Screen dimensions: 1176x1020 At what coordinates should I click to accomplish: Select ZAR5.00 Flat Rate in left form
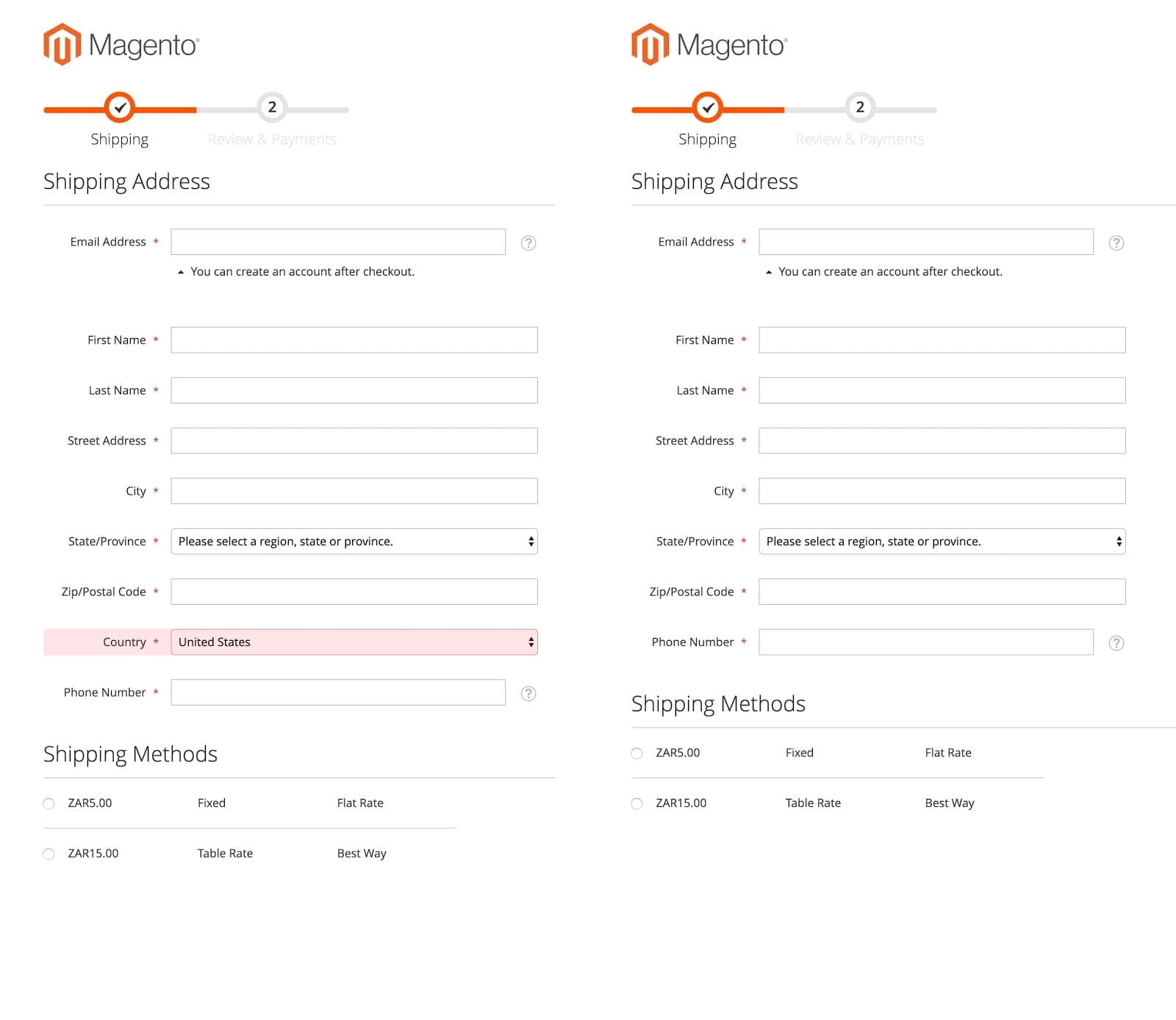(x=49, y=804)
